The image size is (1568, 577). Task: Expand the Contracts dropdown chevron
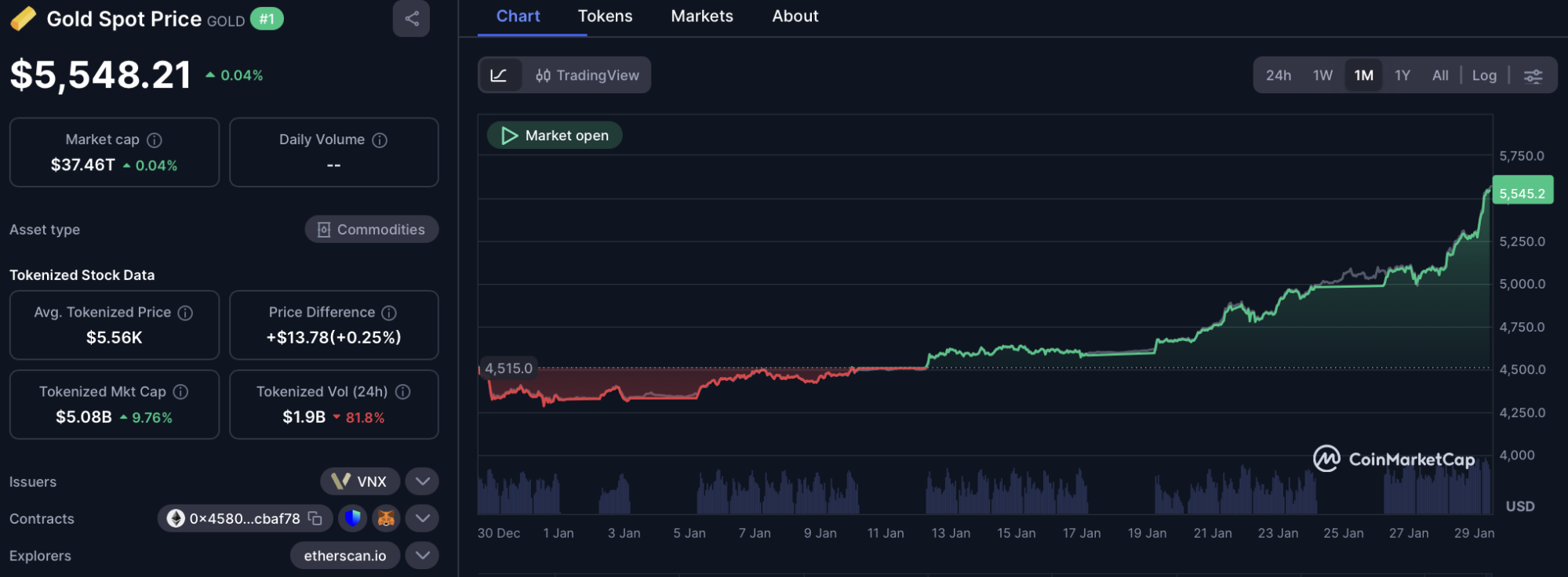[422, 518]
